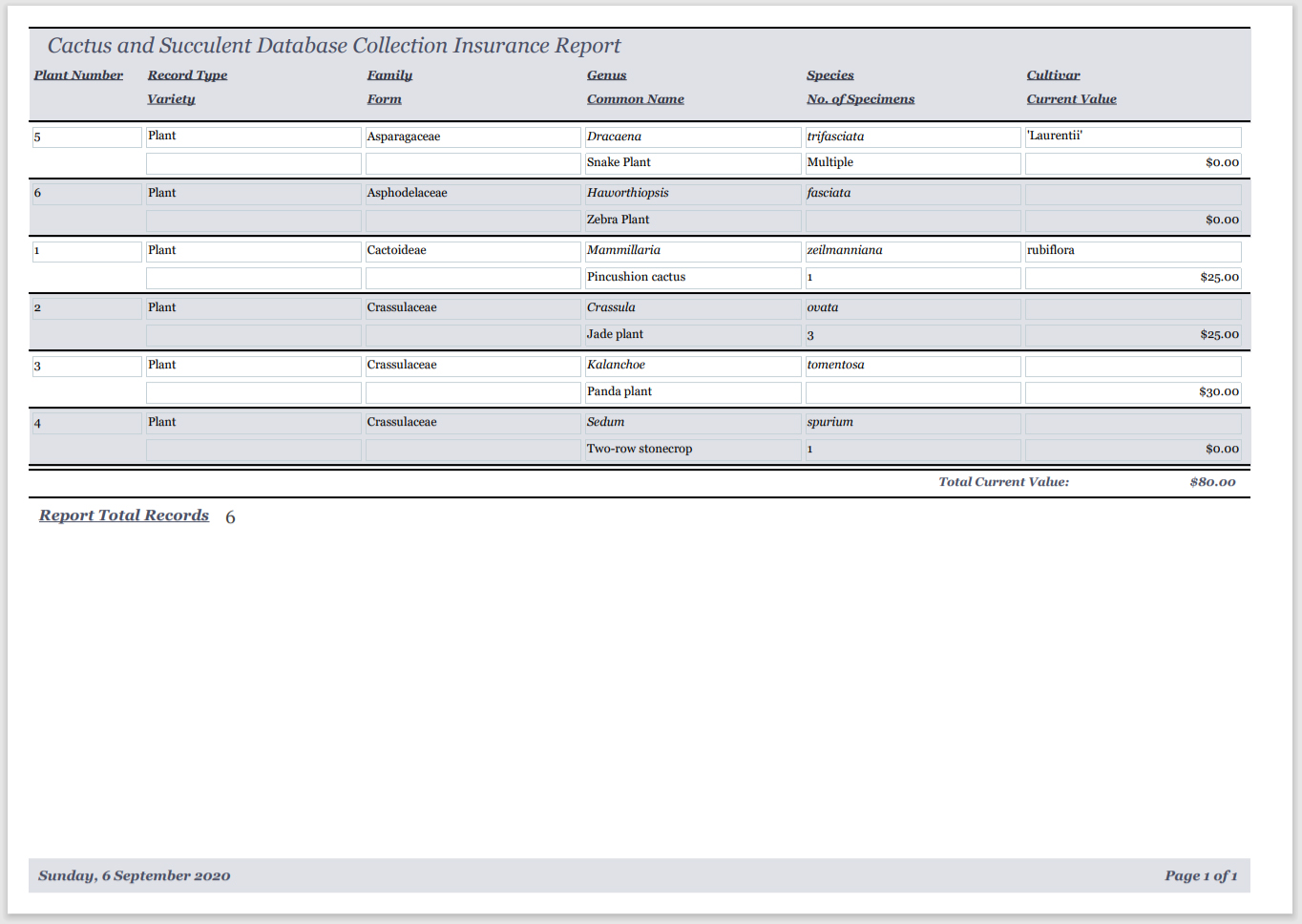
Task: Click the rubiflora cultivar field
Action: coord(1133,251)
